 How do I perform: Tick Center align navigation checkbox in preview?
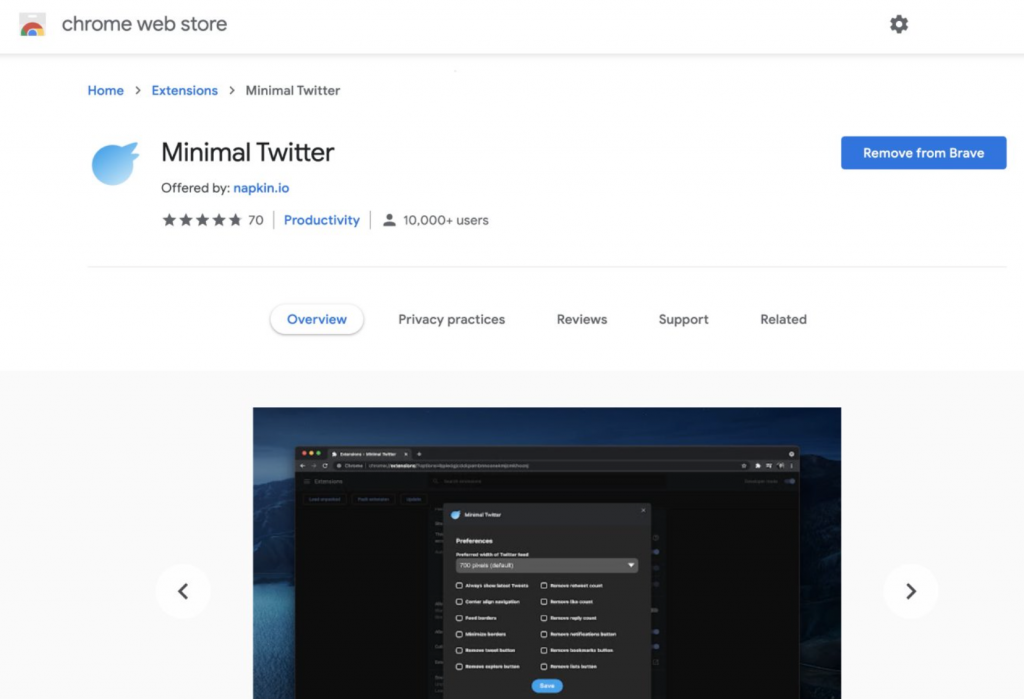point(459,602)
